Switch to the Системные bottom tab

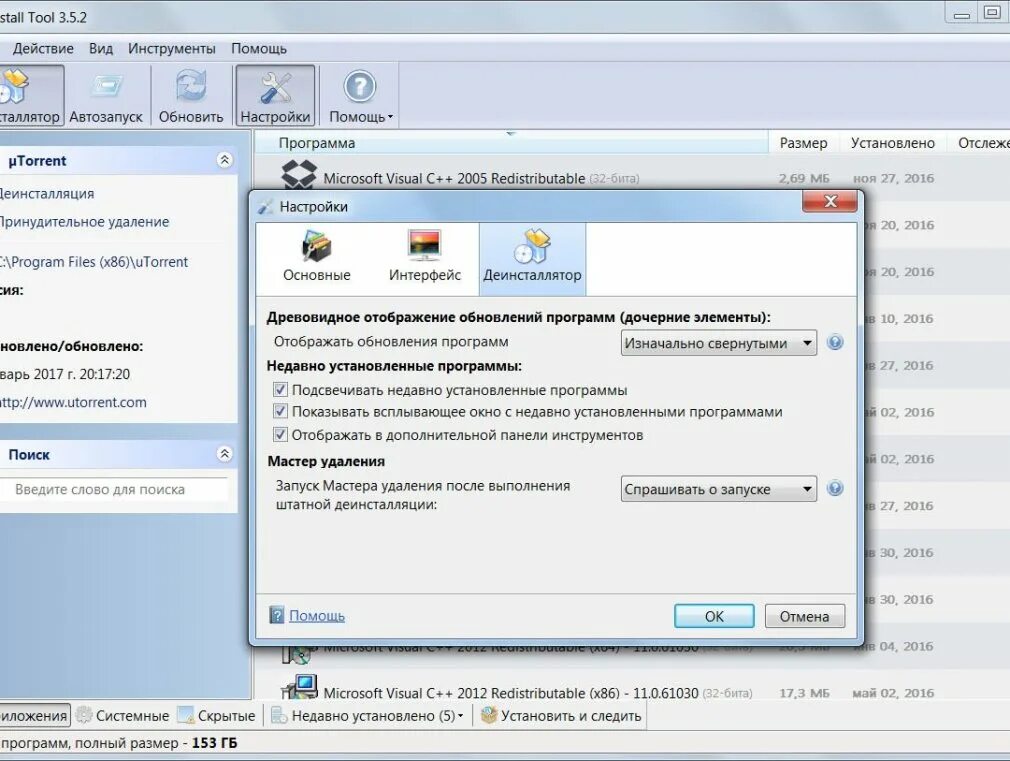tap(122, 715)
